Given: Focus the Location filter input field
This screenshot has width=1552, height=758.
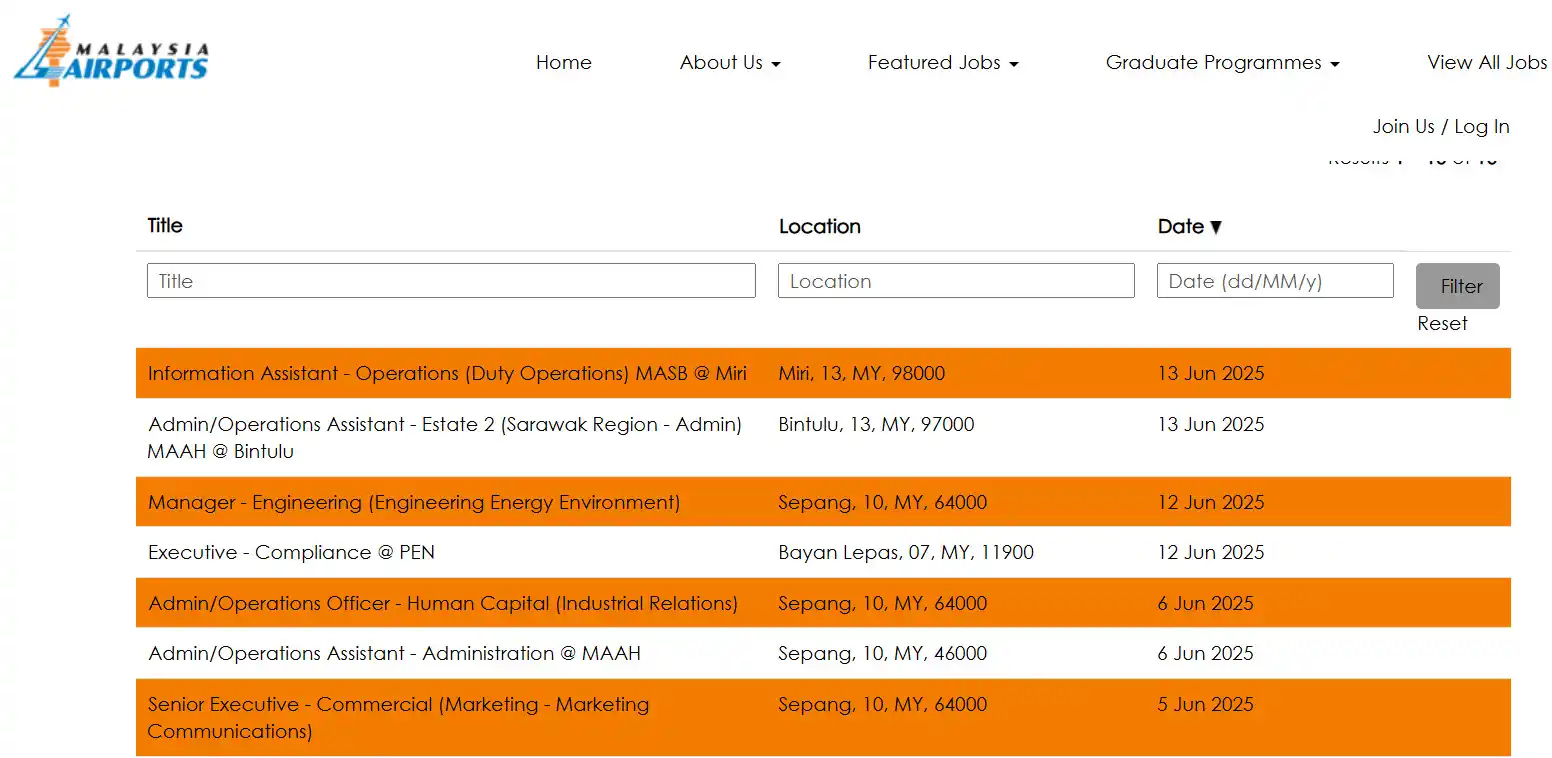Looking at the screenshot, I should point(956,281).
